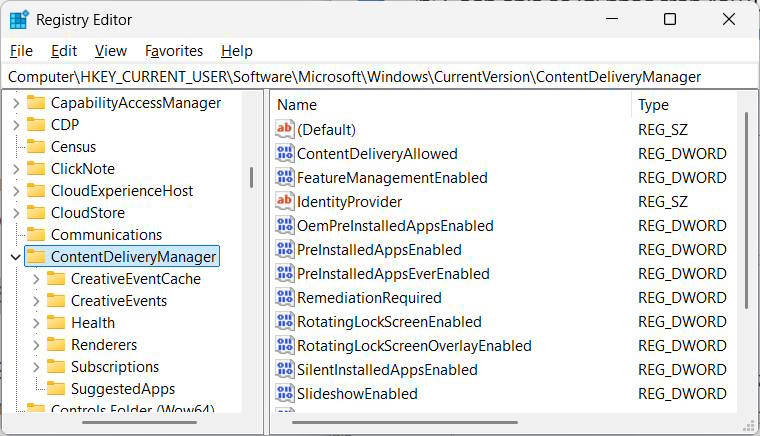Expand the Subscriptions subkey
The width and height of the screenshot is (760, 436).
click(36, 367)
